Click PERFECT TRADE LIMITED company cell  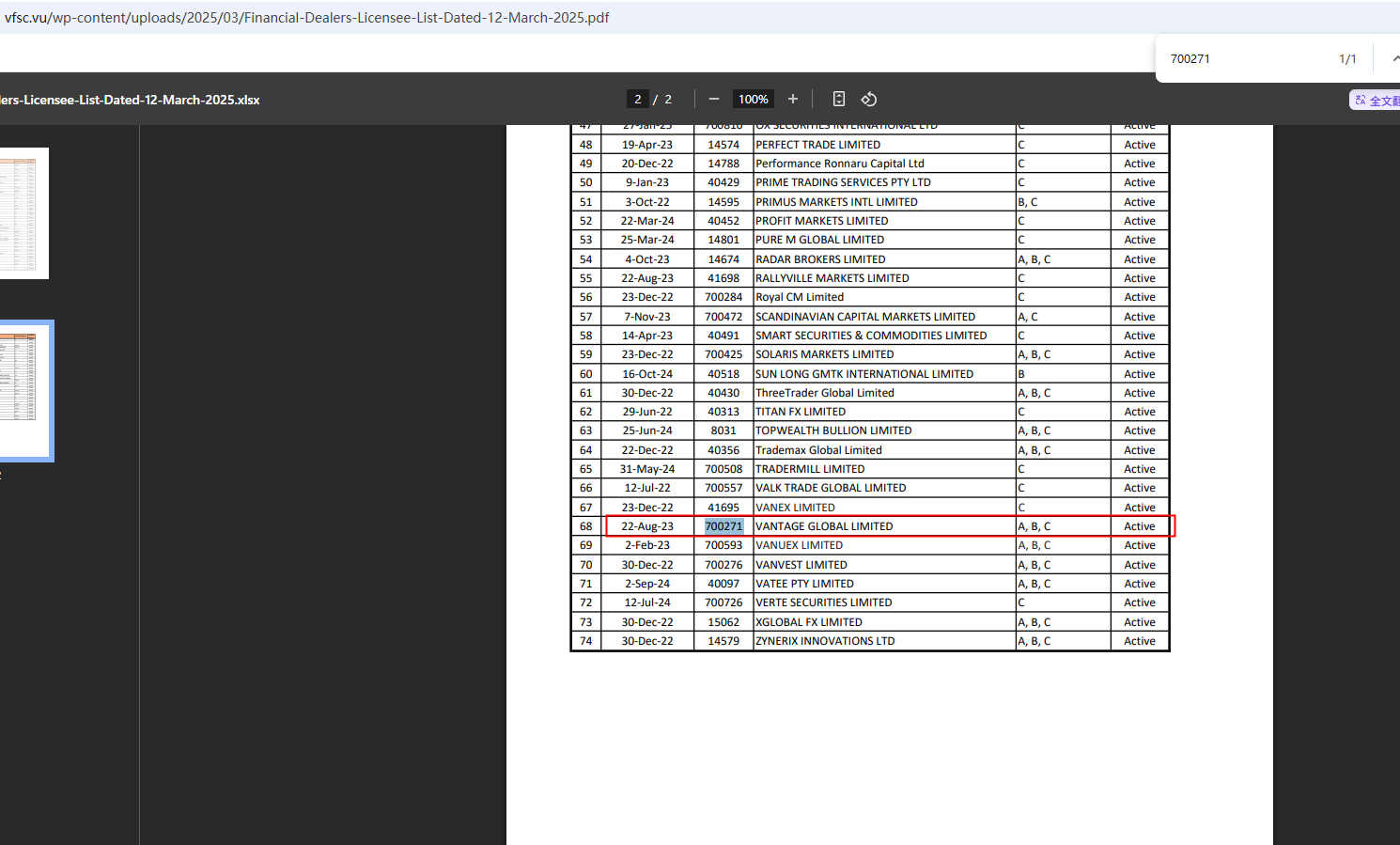pos(817,145)
